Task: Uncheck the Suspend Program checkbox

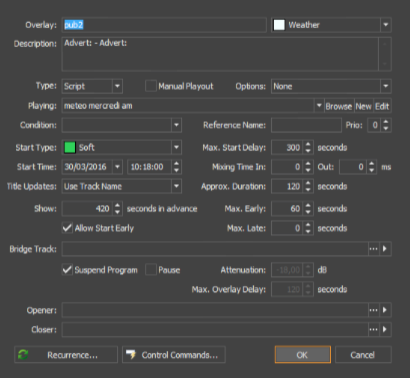Action: [x=67, y=269]
